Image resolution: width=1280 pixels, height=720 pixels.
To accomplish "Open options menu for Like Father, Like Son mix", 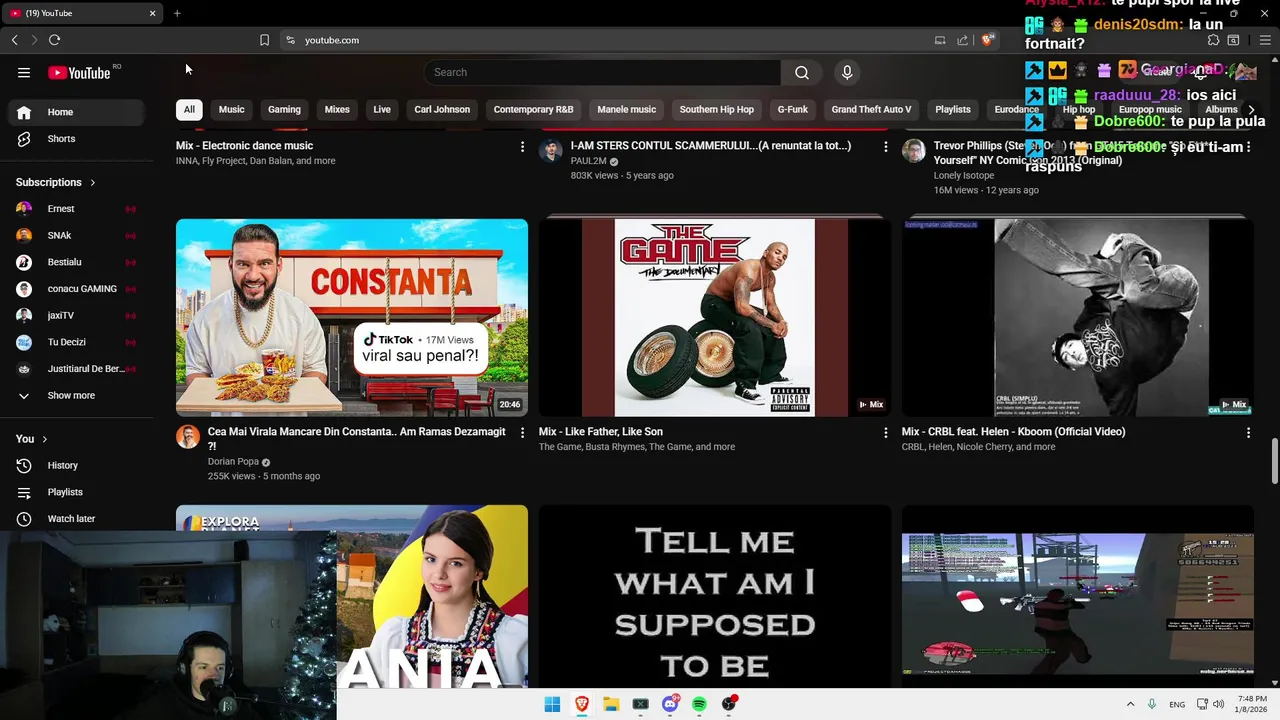I will coord(885,433).
